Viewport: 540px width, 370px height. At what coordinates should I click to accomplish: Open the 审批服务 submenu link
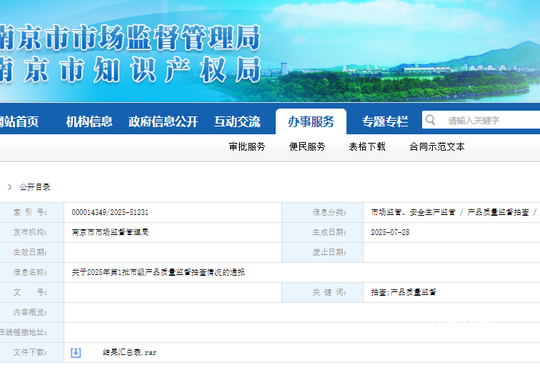(247, 147)
